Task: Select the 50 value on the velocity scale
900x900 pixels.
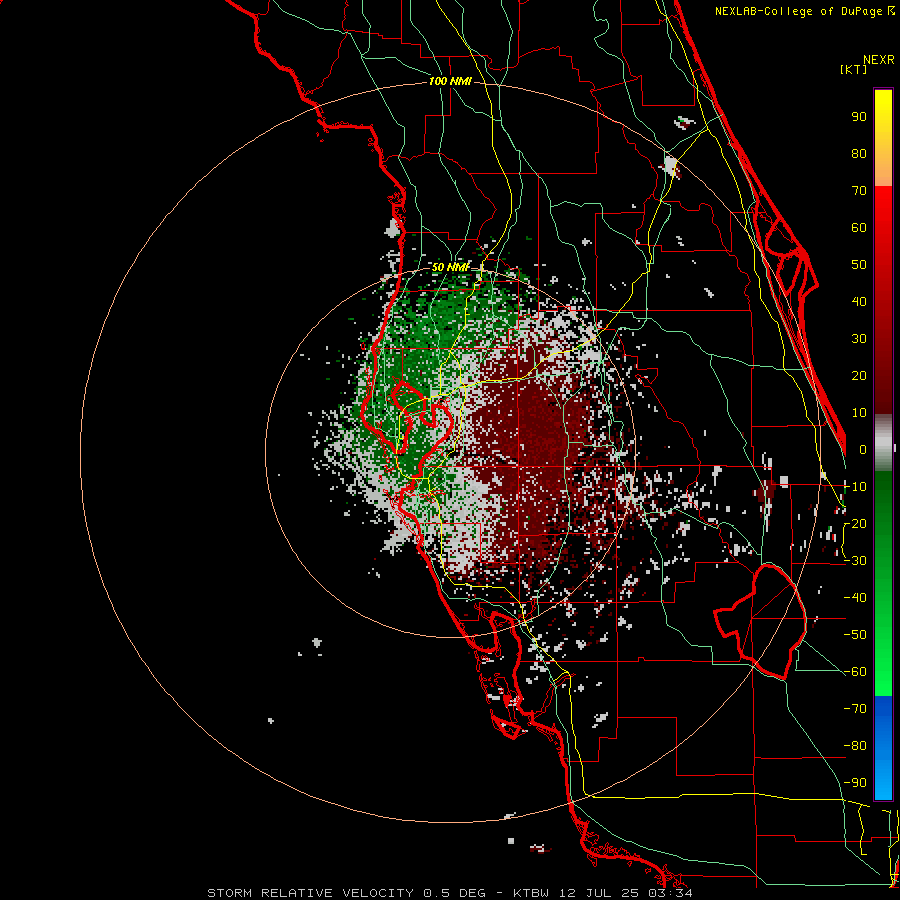Action: click(x=859, y=265)
